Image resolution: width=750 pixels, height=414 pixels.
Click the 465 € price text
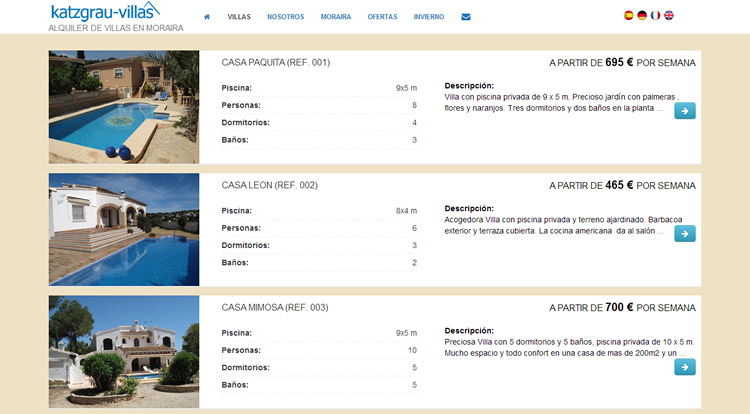619,185
